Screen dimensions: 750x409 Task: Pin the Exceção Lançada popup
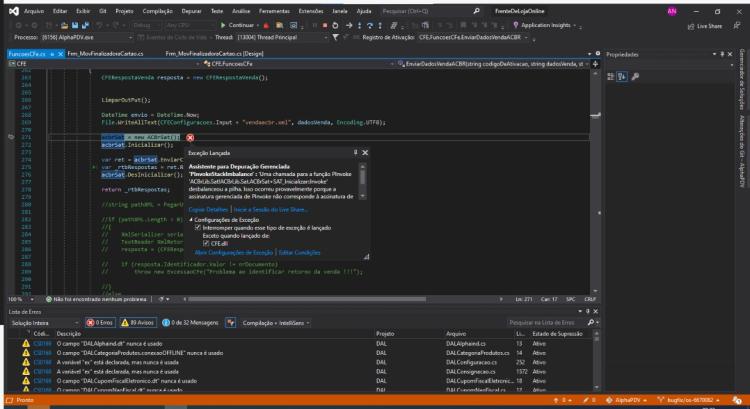pos(355,152)
